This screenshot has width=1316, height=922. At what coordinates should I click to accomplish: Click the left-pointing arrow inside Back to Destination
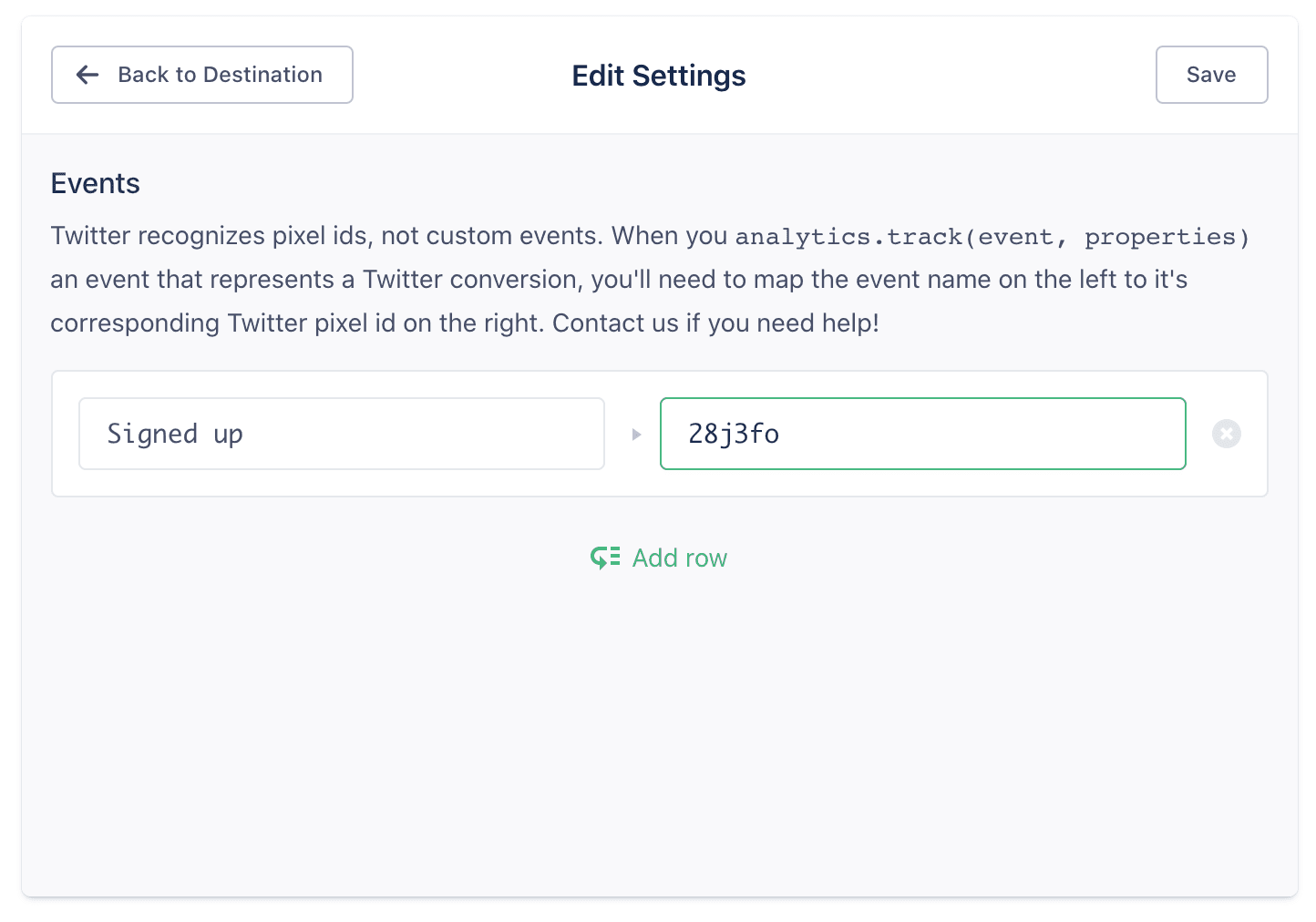[87, 75]
